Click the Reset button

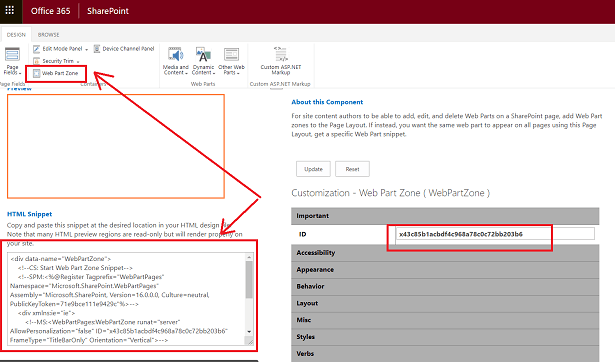point(352,169)
